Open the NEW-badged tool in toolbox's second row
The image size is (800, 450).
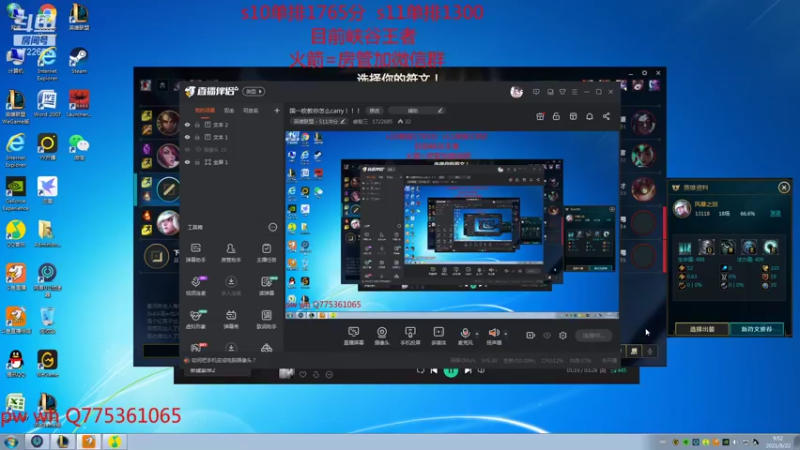click(266, 286)
